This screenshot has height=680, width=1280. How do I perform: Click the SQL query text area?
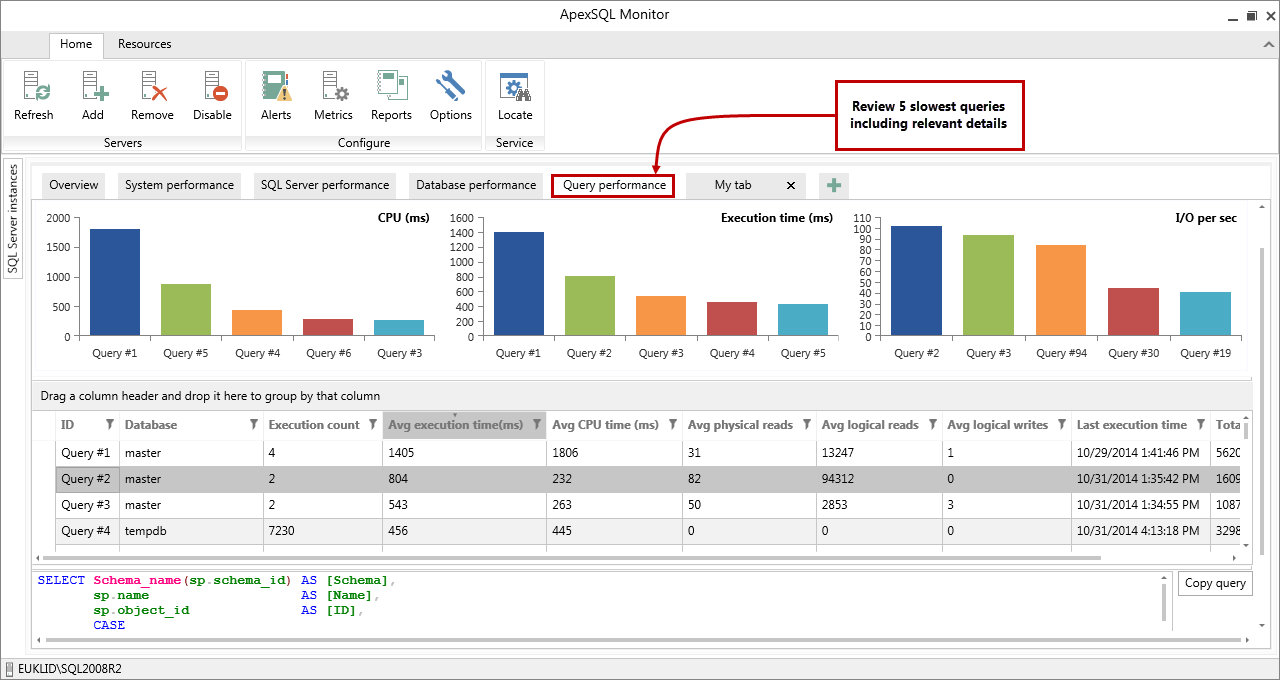click(595, 602)
